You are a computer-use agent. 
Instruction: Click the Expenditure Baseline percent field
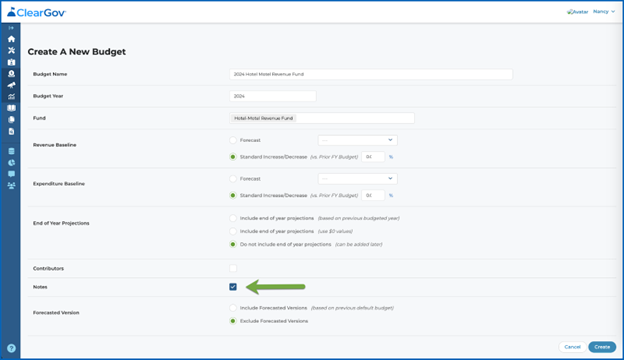tap(373, 195)
